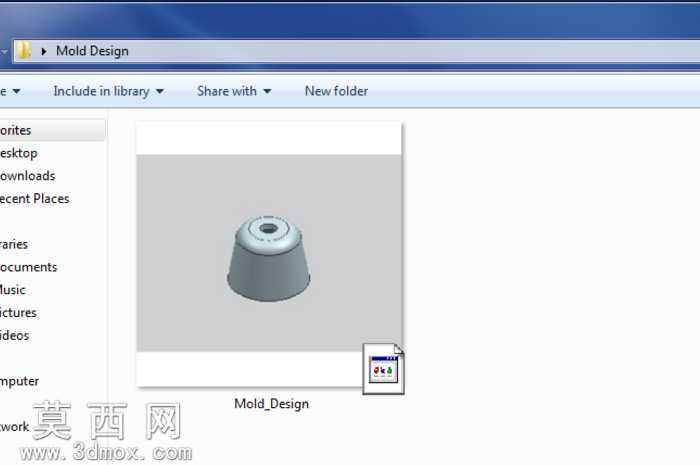Click the Mold_Design file name label
The image size is (700, 465).
tap(271, 404)
